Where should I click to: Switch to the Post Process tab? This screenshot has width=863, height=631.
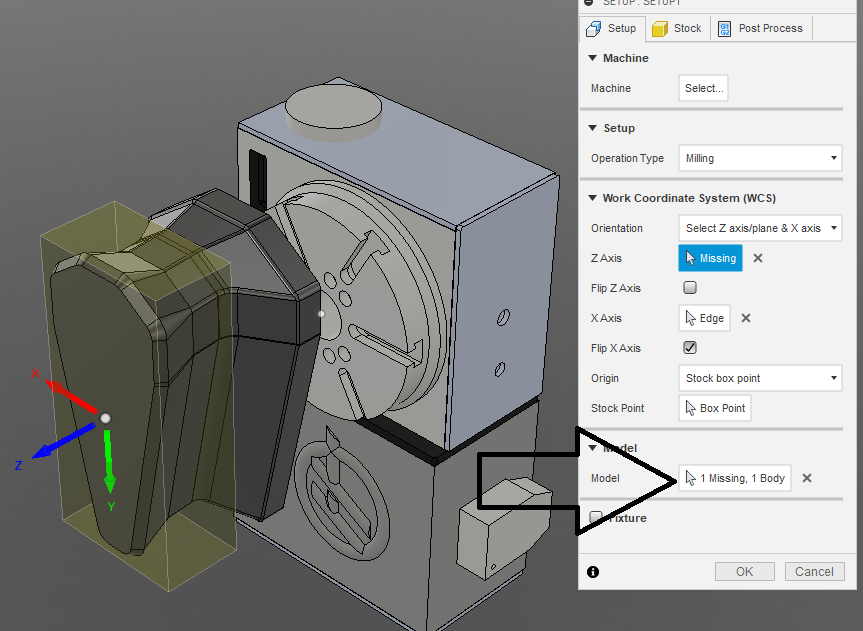click(x=761, y=28)
